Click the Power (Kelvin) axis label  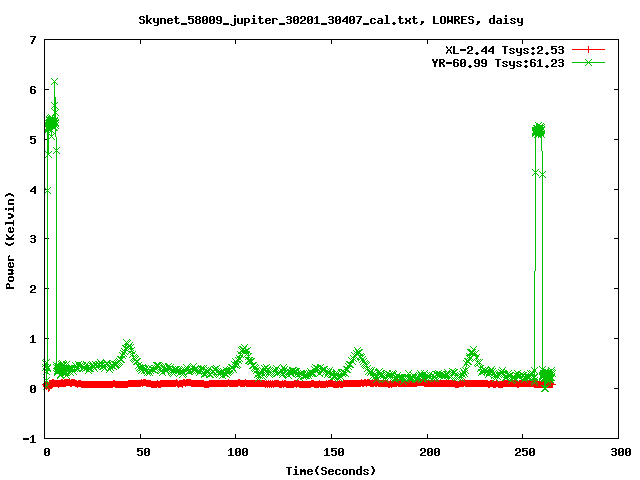pos(10,241)
